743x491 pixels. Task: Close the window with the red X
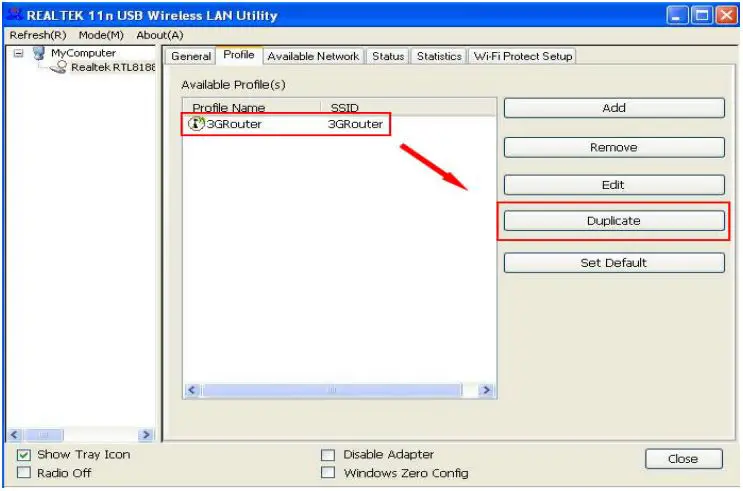point(726,16)
